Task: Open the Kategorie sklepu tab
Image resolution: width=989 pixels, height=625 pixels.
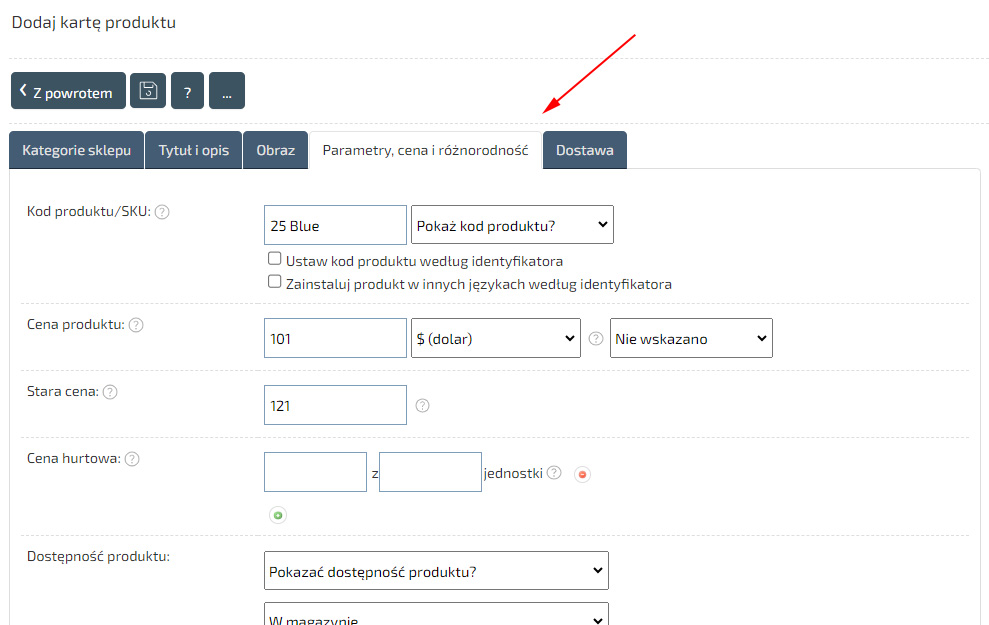Action: pos(76,150)
